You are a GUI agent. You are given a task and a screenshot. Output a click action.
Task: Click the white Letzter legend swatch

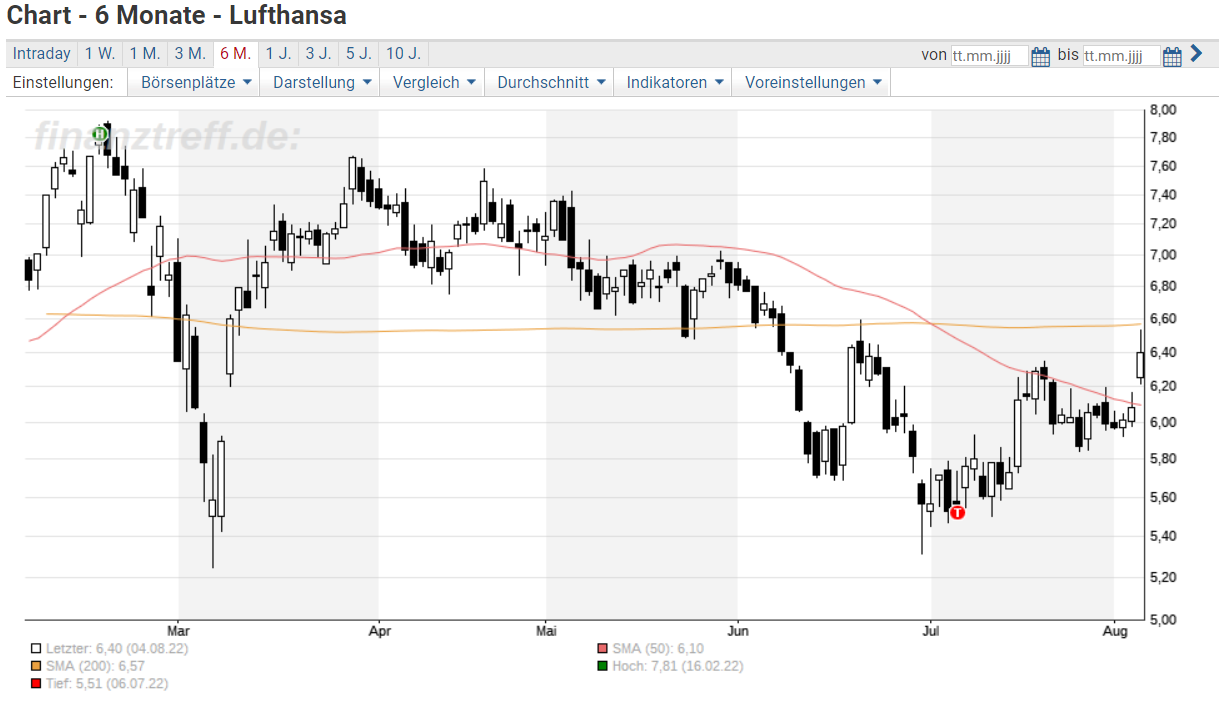tap(36, 649)
